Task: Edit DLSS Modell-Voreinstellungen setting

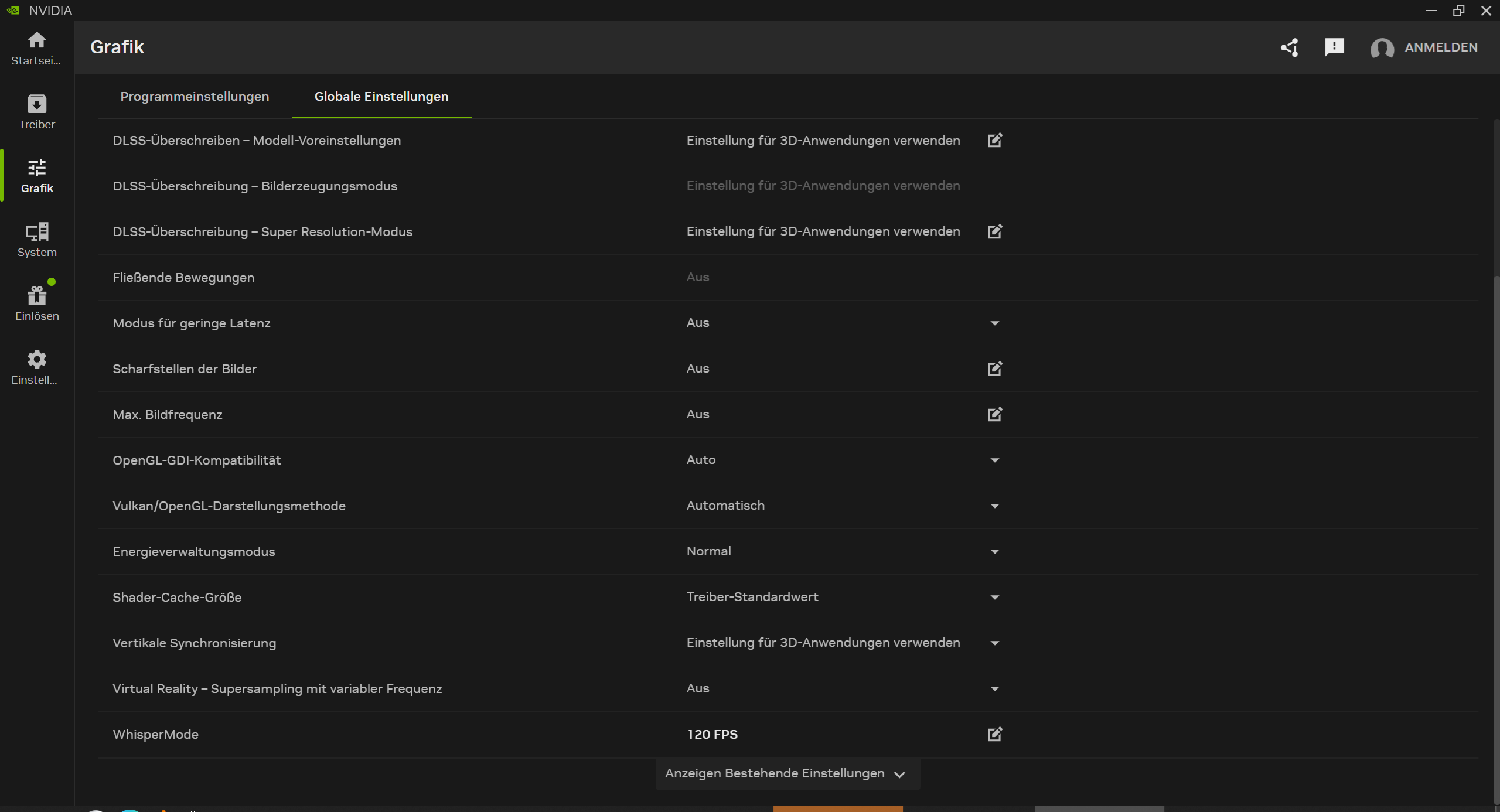Action: (994, 141)
